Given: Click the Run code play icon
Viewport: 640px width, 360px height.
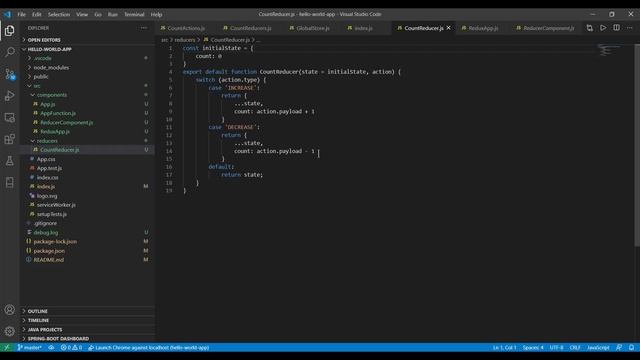Looking at the screenshot, I should (x=603, y=28).
